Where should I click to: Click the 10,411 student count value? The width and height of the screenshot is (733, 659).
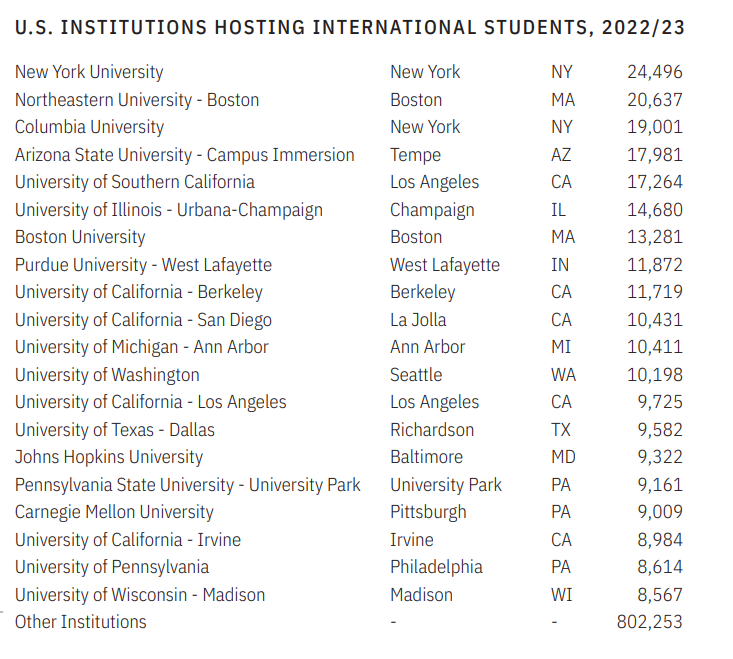point(654,347)
